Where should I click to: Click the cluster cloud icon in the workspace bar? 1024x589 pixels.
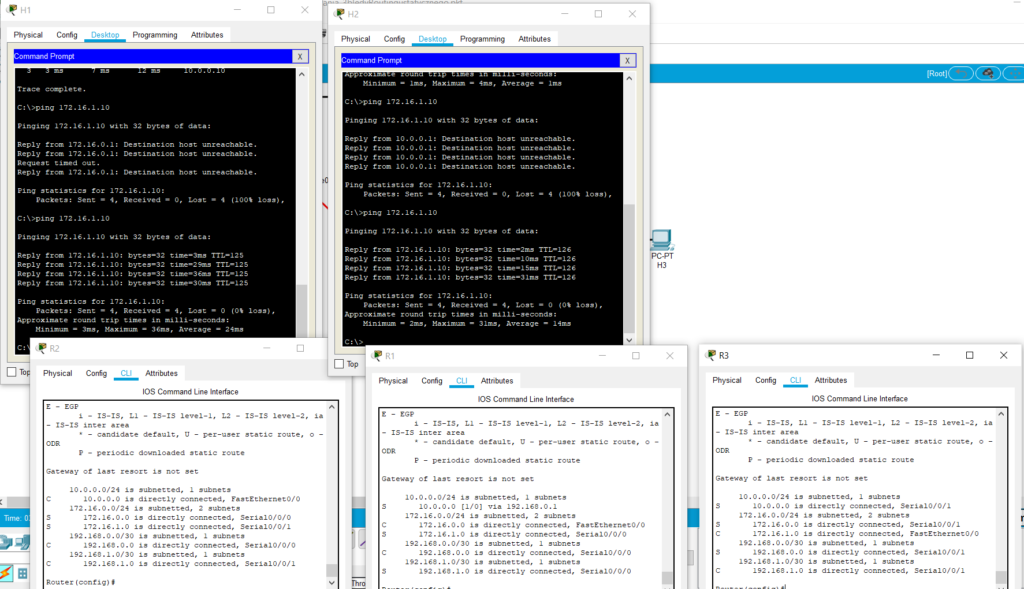[x=988, y=73]
